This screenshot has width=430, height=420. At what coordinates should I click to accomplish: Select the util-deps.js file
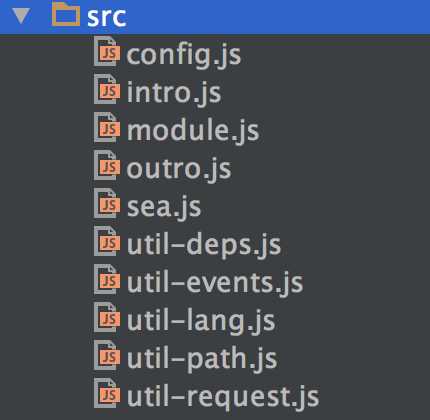[204, 245]
